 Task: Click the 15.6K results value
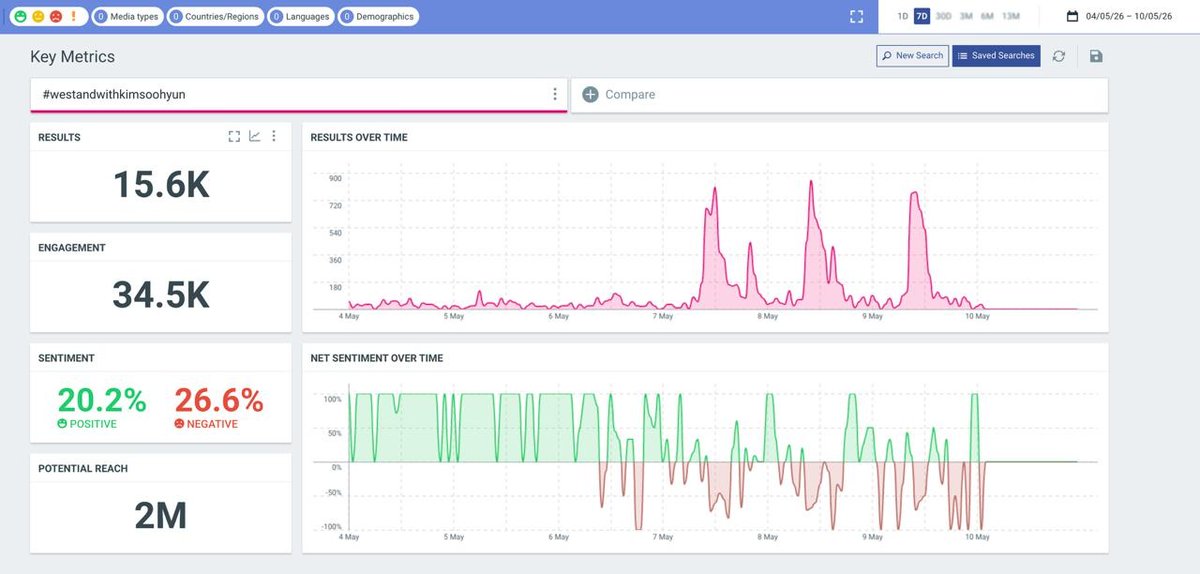(x=161, y=185)
